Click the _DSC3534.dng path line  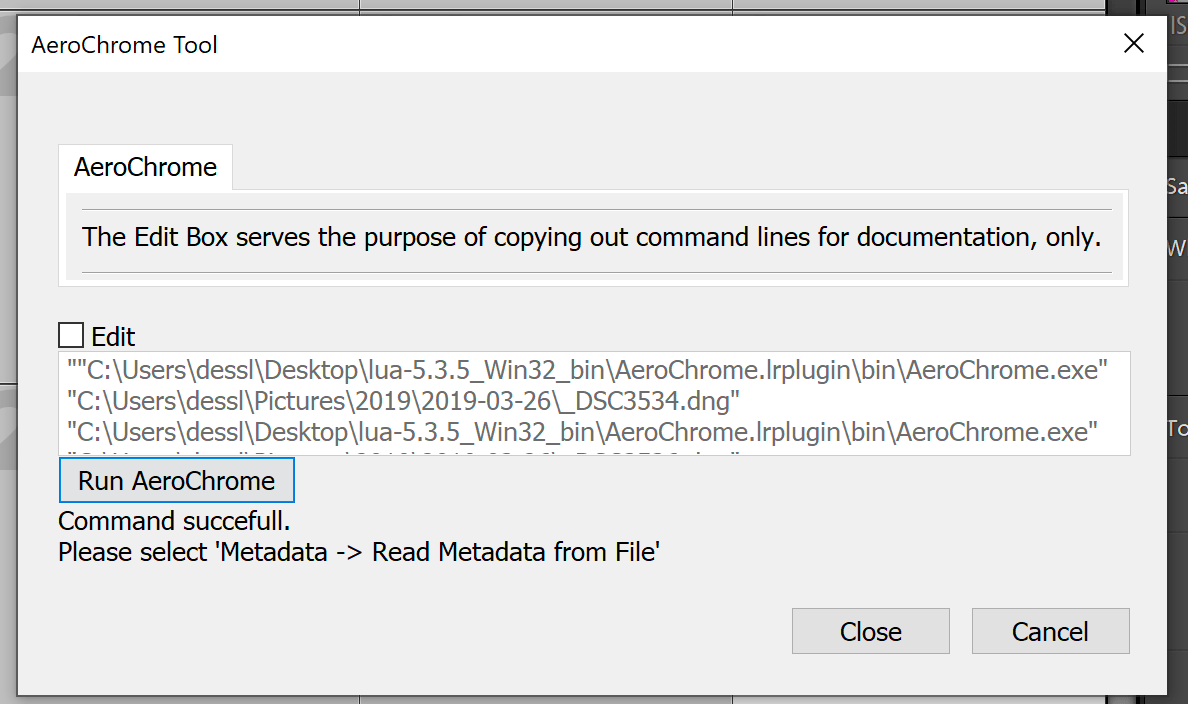(x=403, y=401)
